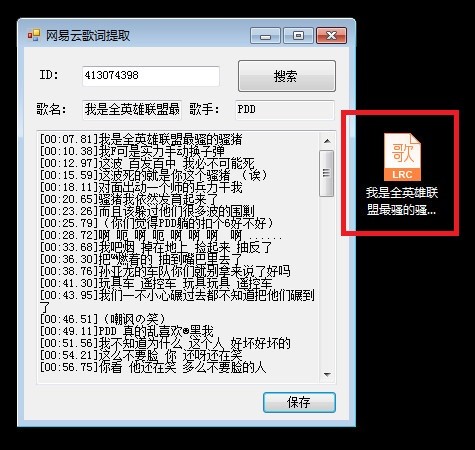
Task: Click the lyrics scrollbar down arrow
Action: point(327,374)
